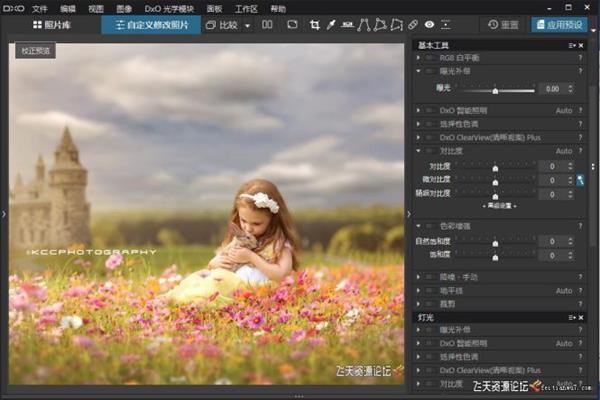
Task: Enable the 地平线 correction toggle
Action: (430, 290)
